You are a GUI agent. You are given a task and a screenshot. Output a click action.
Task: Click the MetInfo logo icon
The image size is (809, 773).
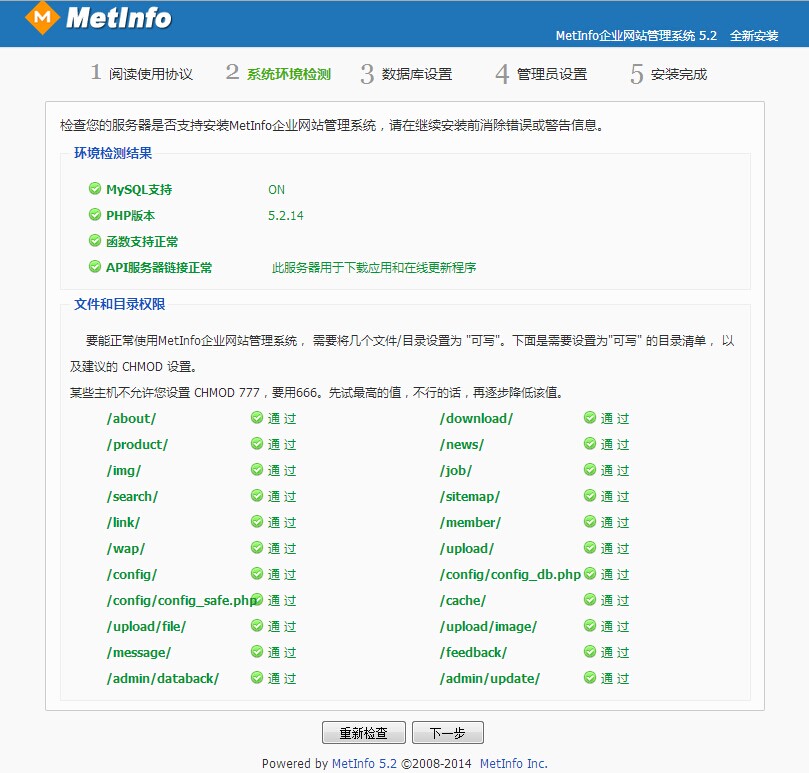(42, 18)
